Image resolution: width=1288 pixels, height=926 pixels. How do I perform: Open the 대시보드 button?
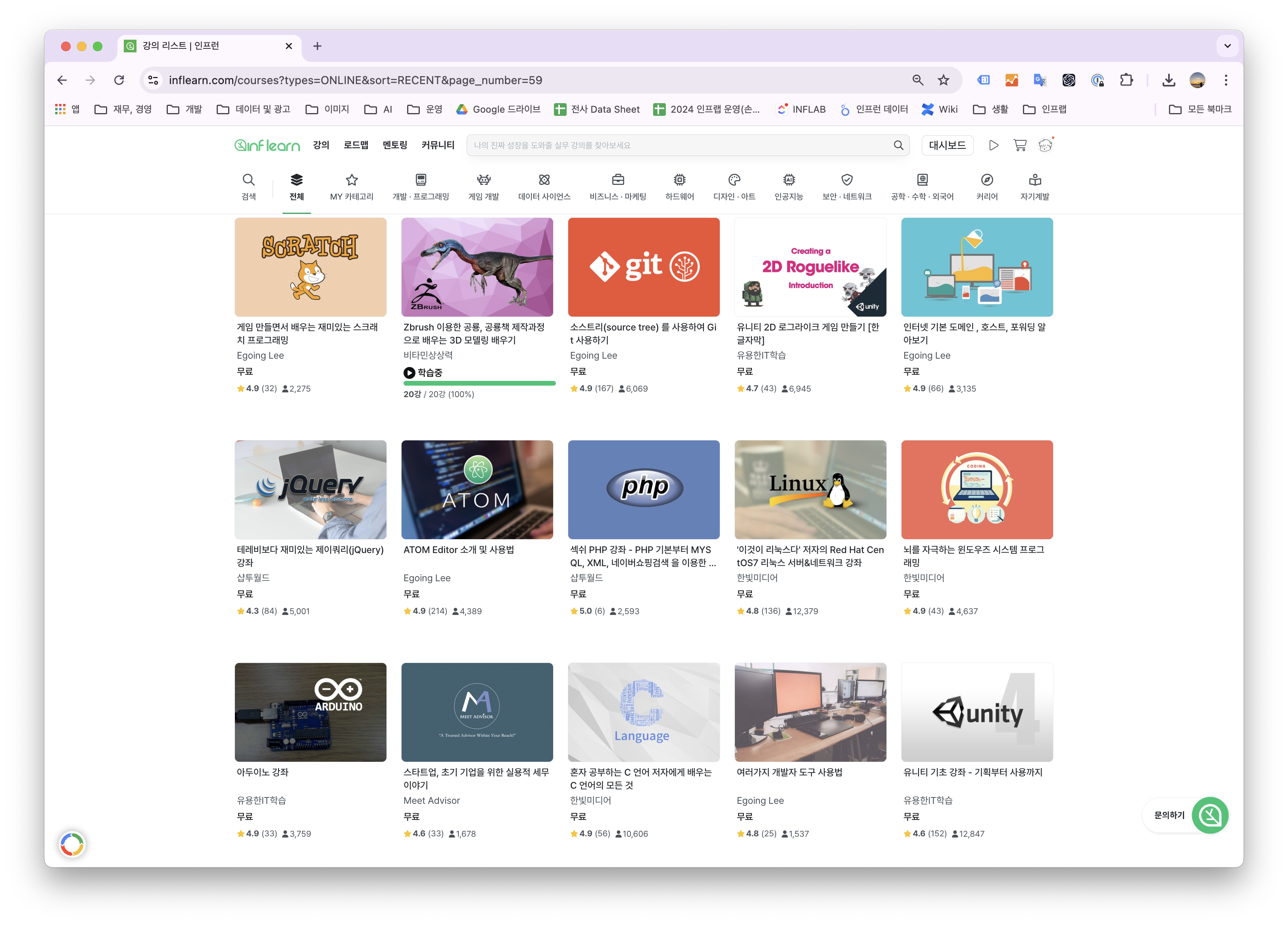(947, 145)
